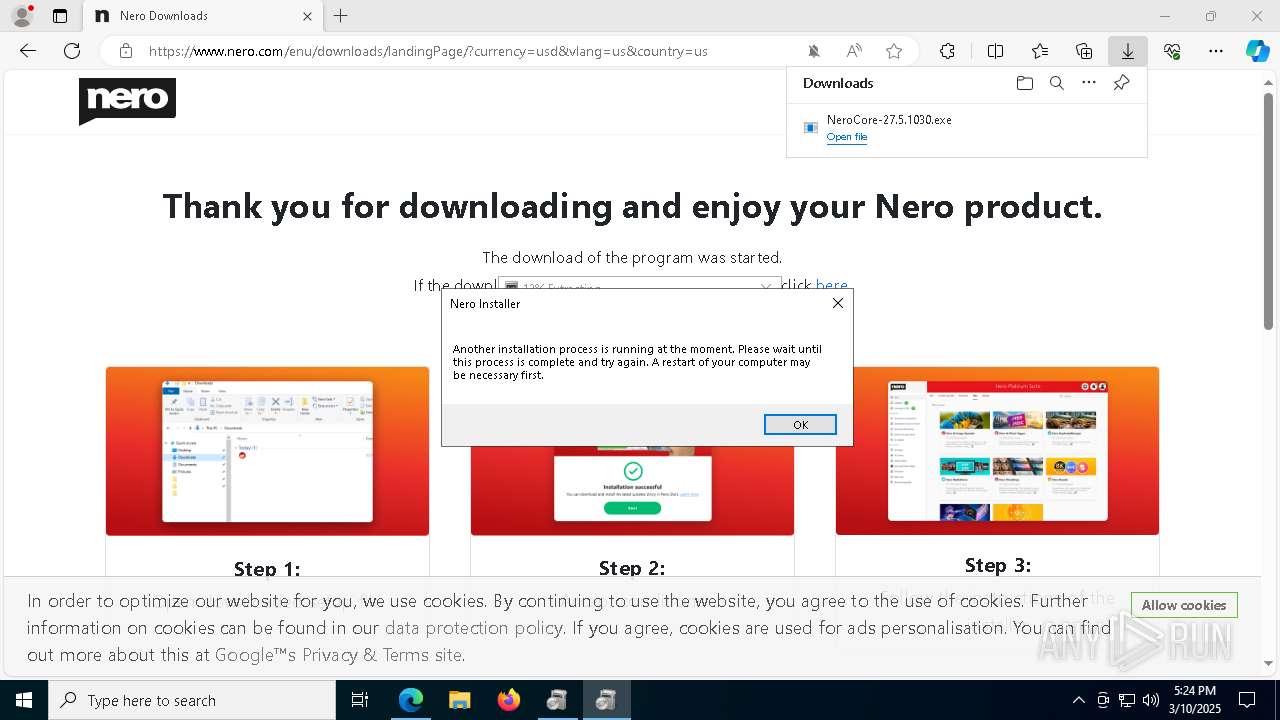The image size is (1280, 720).
Task: Click OK in the Nero Installer dialog
Action: click(x=800, y=425)
